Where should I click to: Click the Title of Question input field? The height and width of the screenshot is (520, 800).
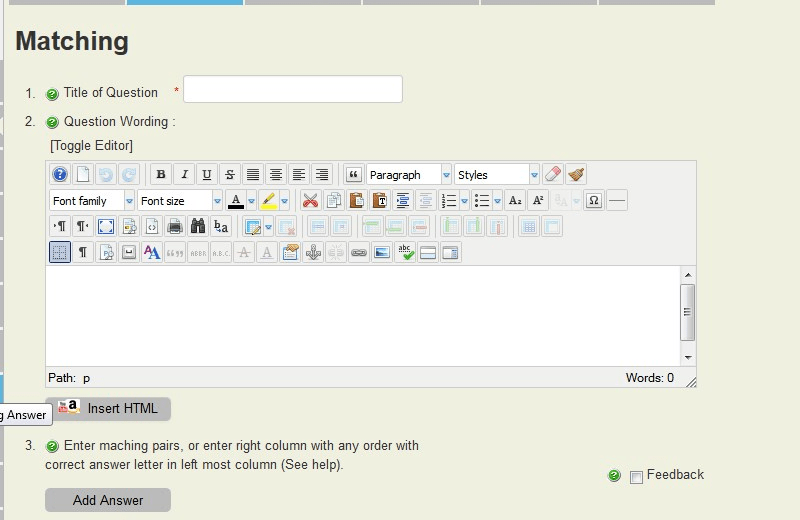point(293,89)
